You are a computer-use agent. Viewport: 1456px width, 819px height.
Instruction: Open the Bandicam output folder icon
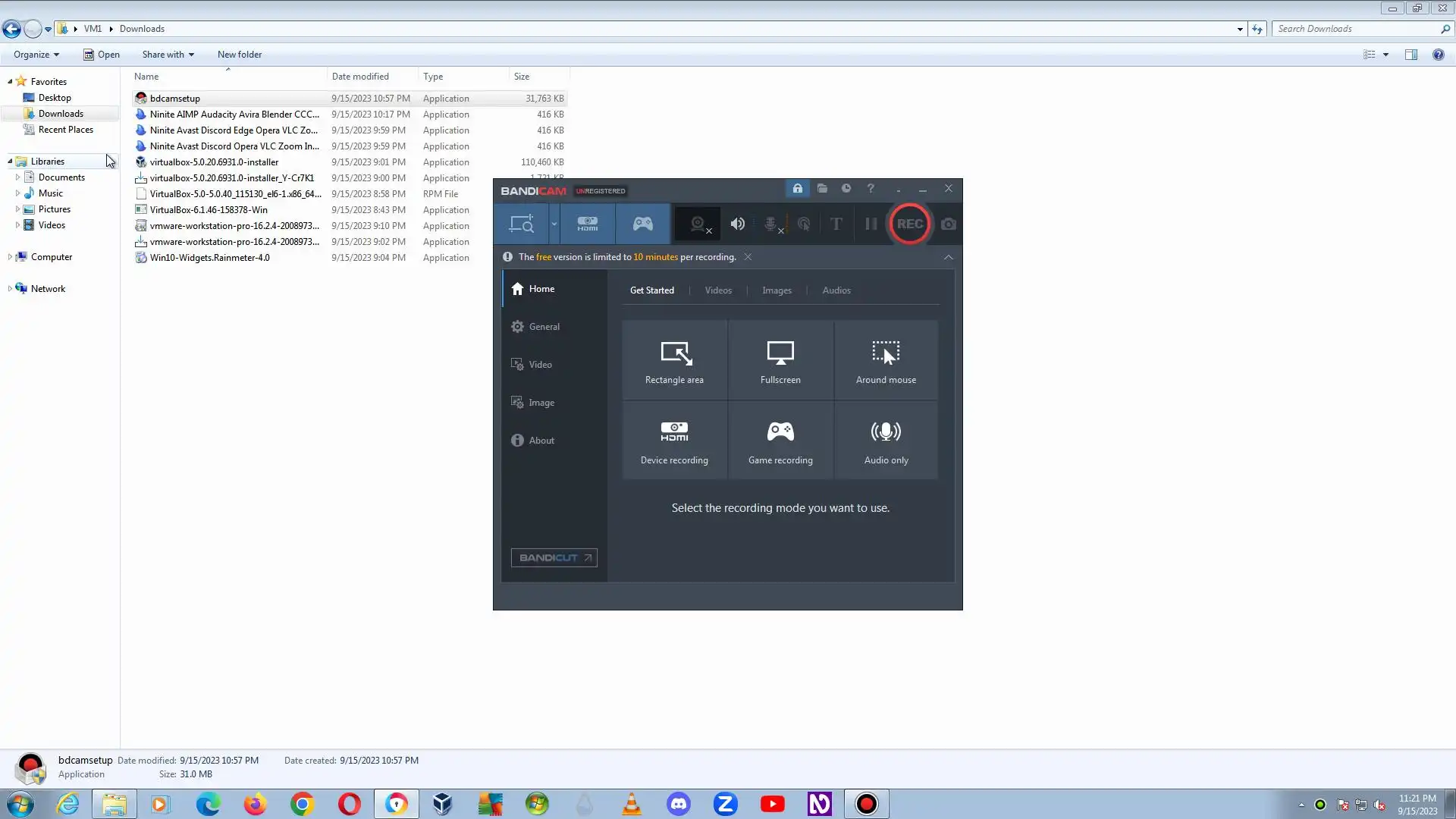tap(822, 189)
